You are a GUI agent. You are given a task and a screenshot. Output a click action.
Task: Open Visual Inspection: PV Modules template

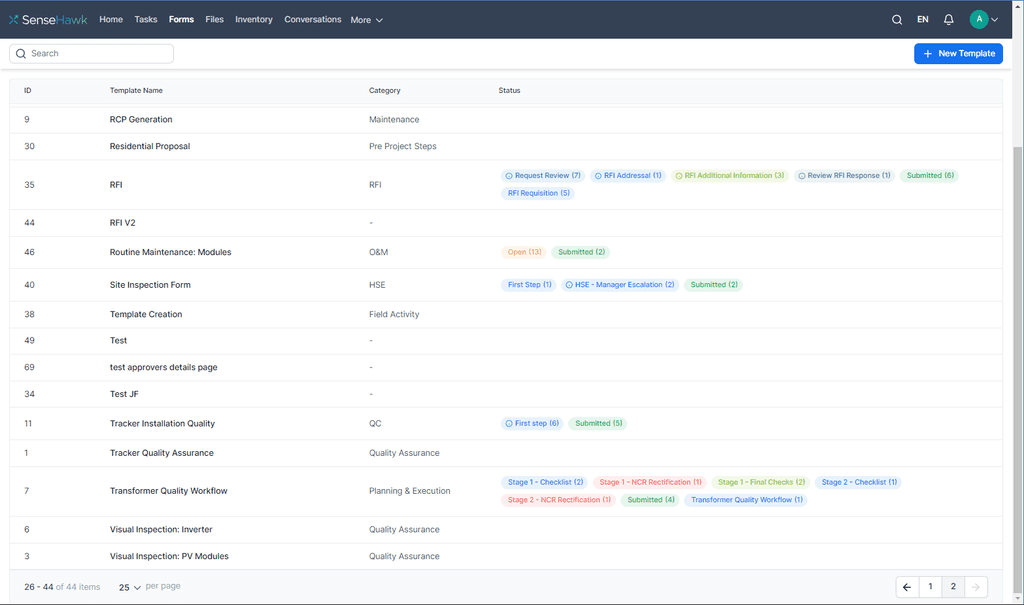tap(169, 556)
